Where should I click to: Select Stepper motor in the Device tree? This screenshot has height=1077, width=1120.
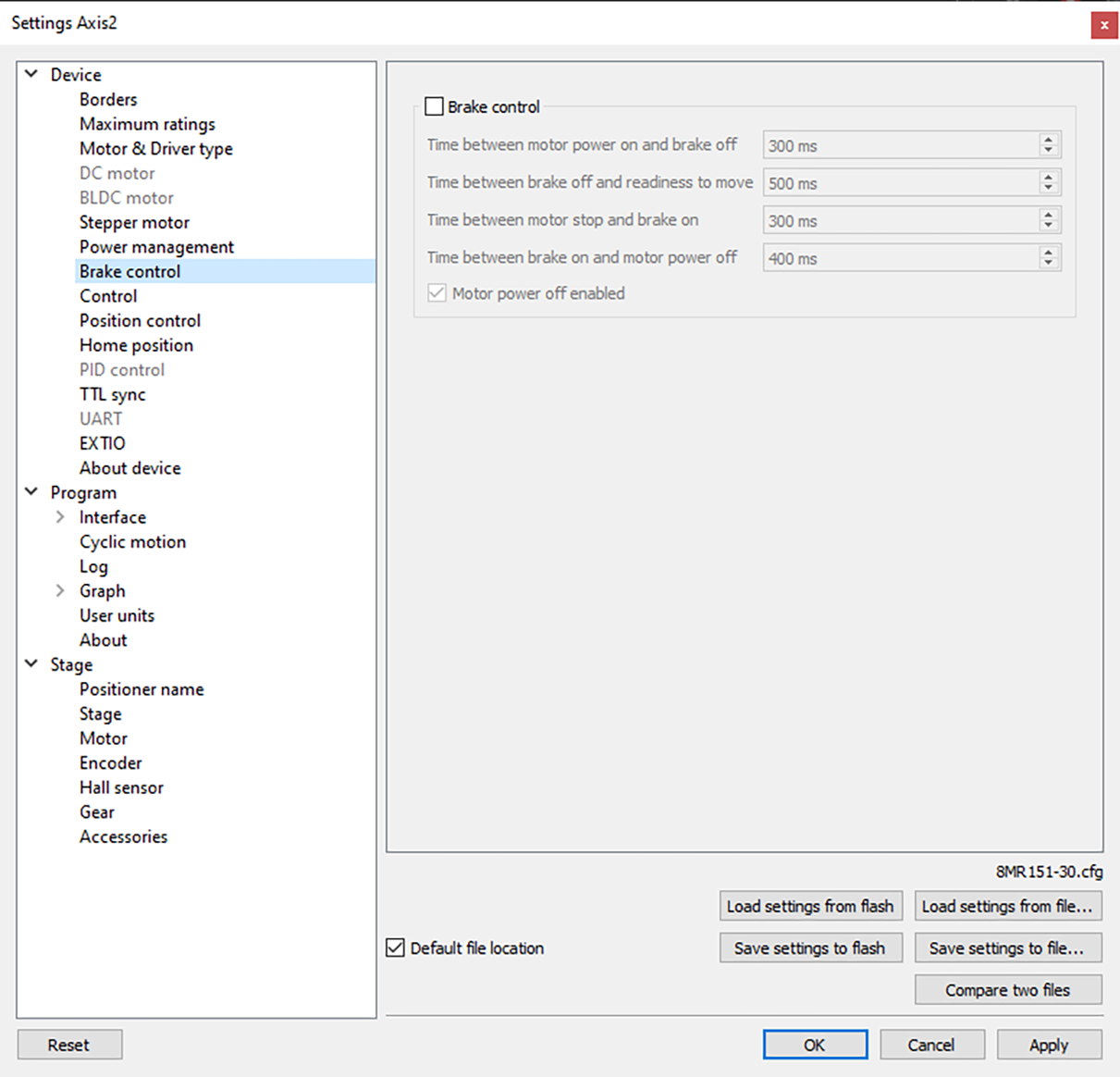(133, 222)
